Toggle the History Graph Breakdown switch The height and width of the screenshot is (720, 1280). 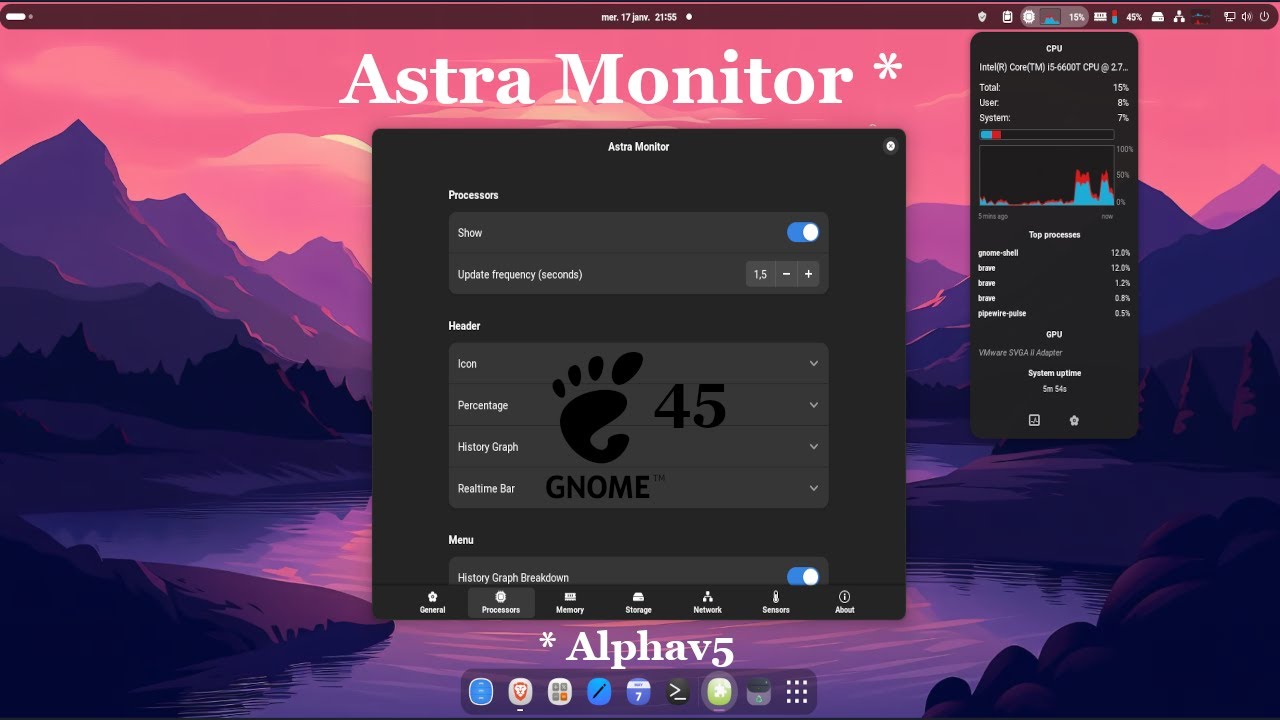(803, 577)
